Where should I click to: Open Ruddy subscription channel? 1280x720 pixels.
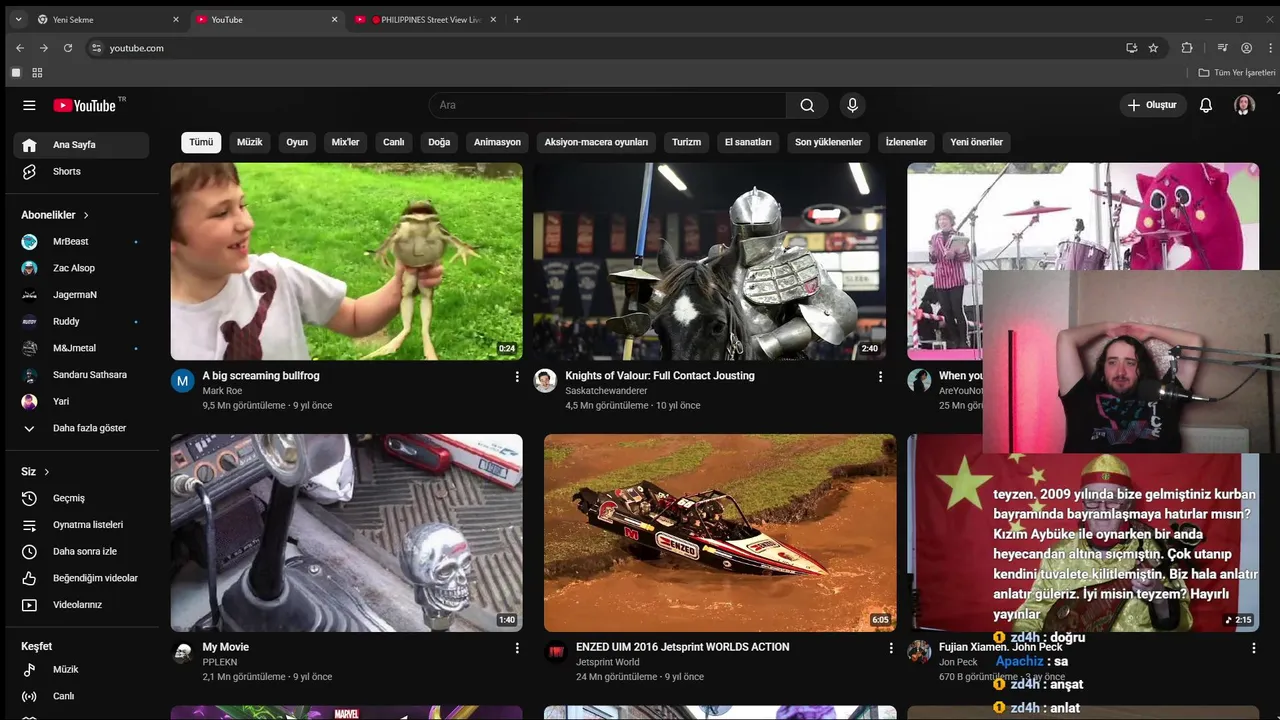coord(81,322)
